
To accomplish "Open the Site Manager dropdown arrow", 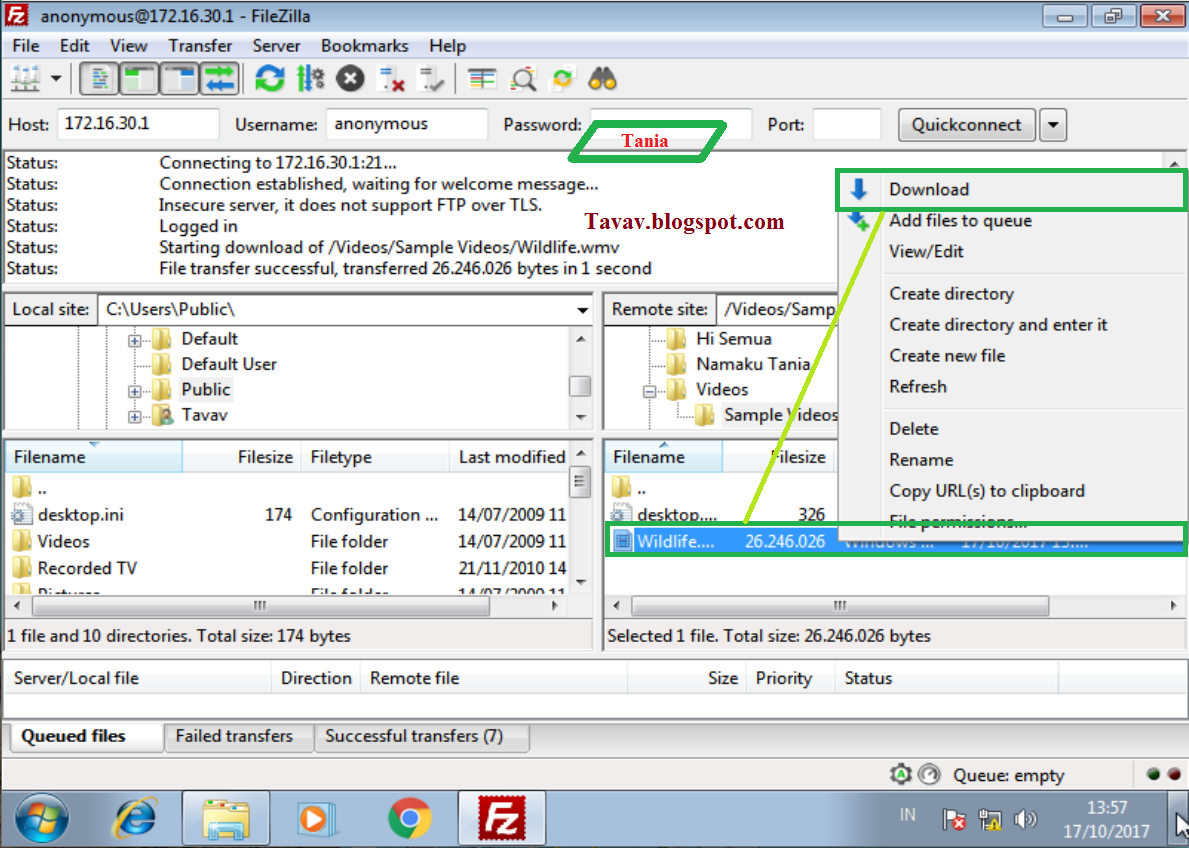I will tap(56, 79).
